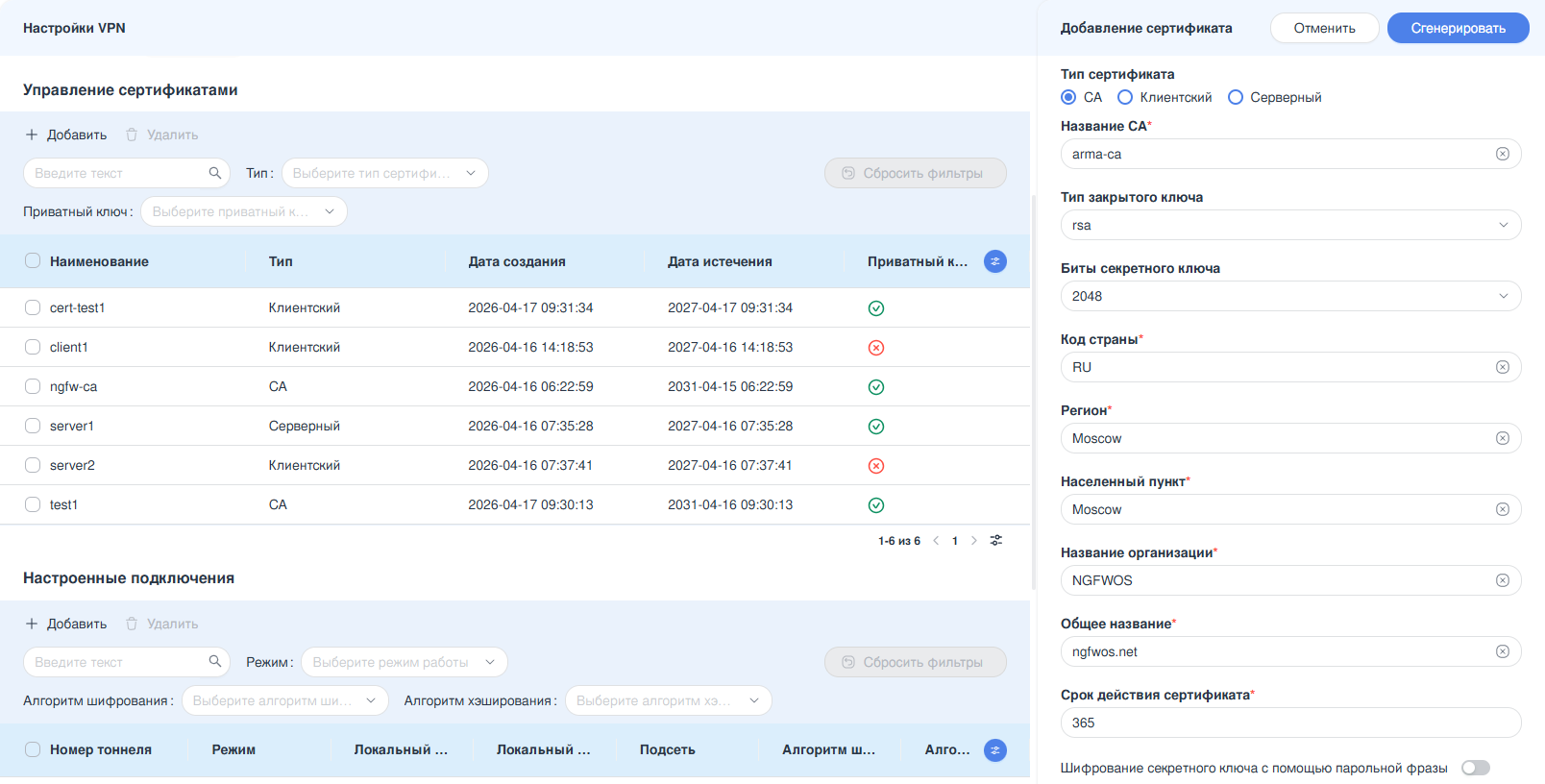Clear the common name ngfwos.net
The image size is (1545, 784).
tap(1503, 651)
